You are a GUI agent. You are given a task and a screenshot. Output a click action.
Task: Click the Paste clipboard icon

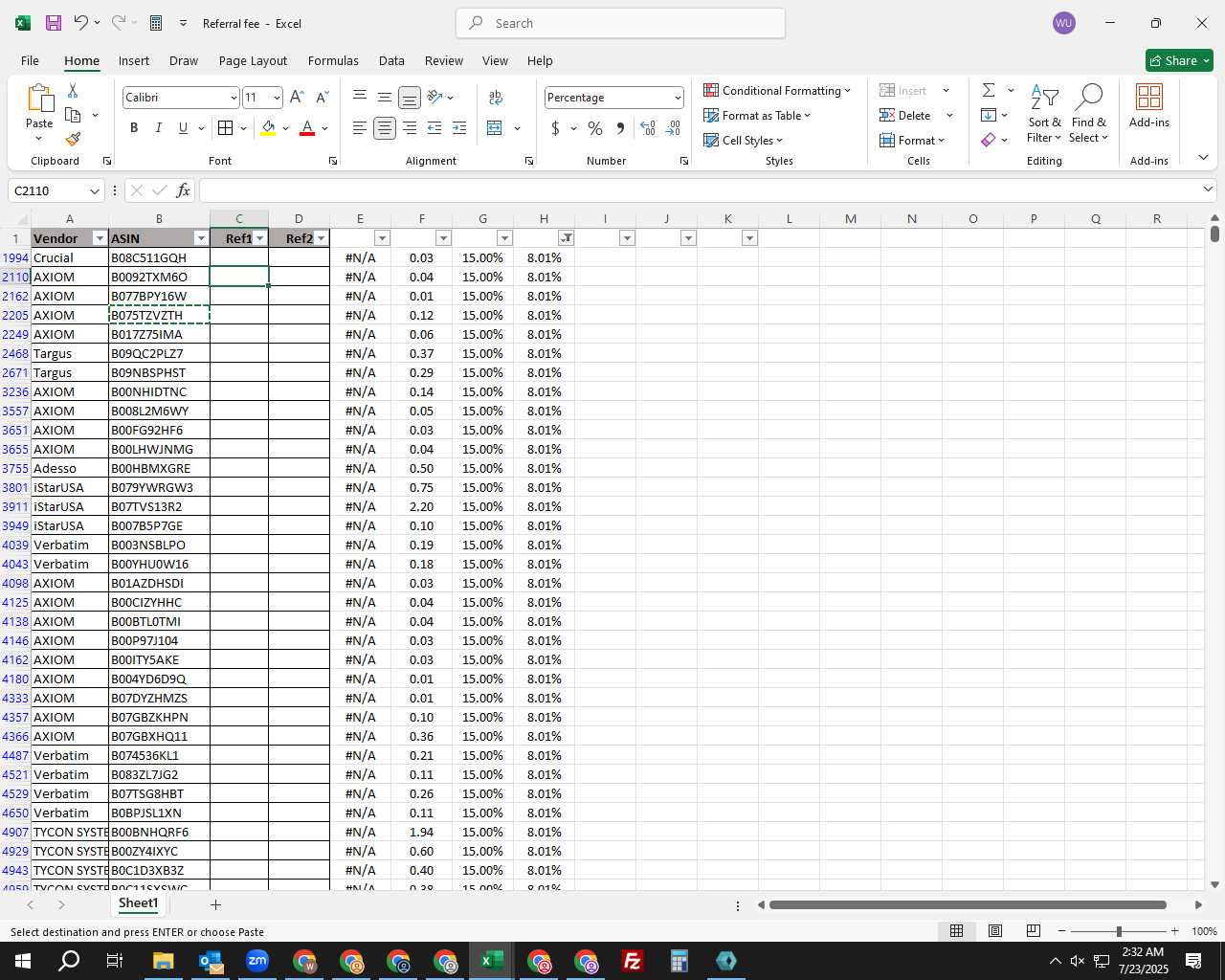[39, 99]
